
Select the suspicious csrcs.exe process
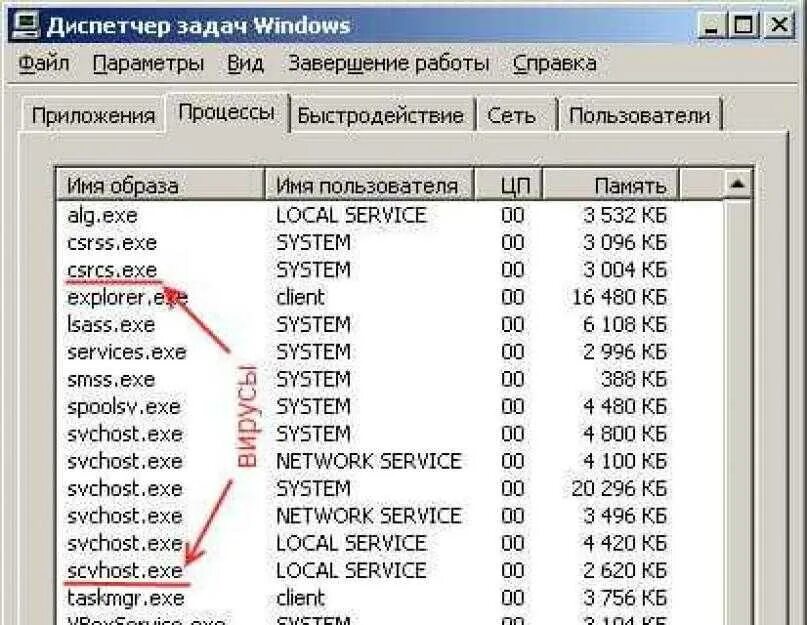click(x=112, y=270)
